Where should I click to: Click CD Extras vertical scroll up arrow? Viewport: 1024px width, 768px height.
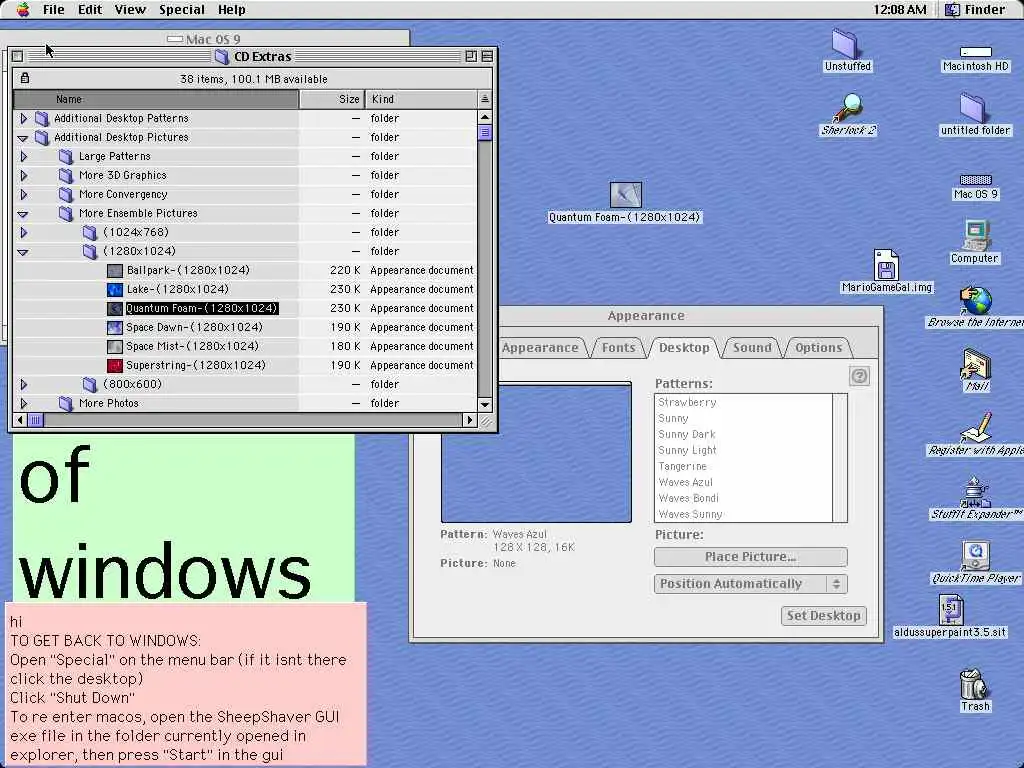coord(485,117)
